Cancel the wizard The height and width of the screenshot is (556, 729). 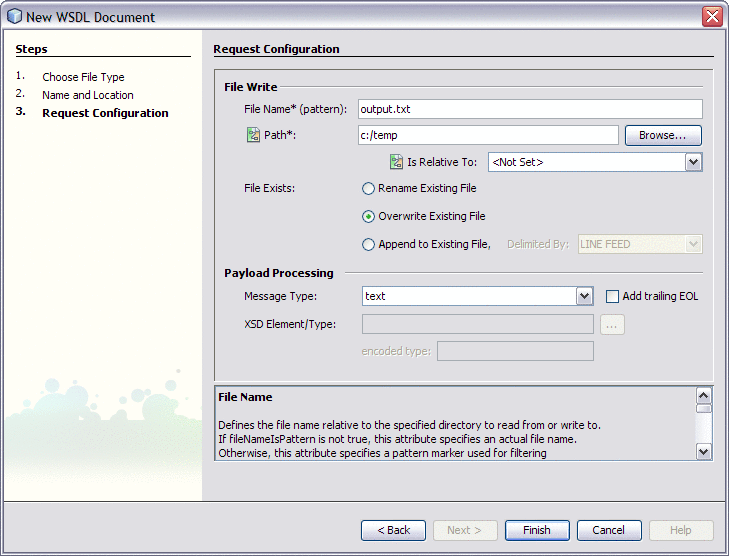tap(609, 530)
